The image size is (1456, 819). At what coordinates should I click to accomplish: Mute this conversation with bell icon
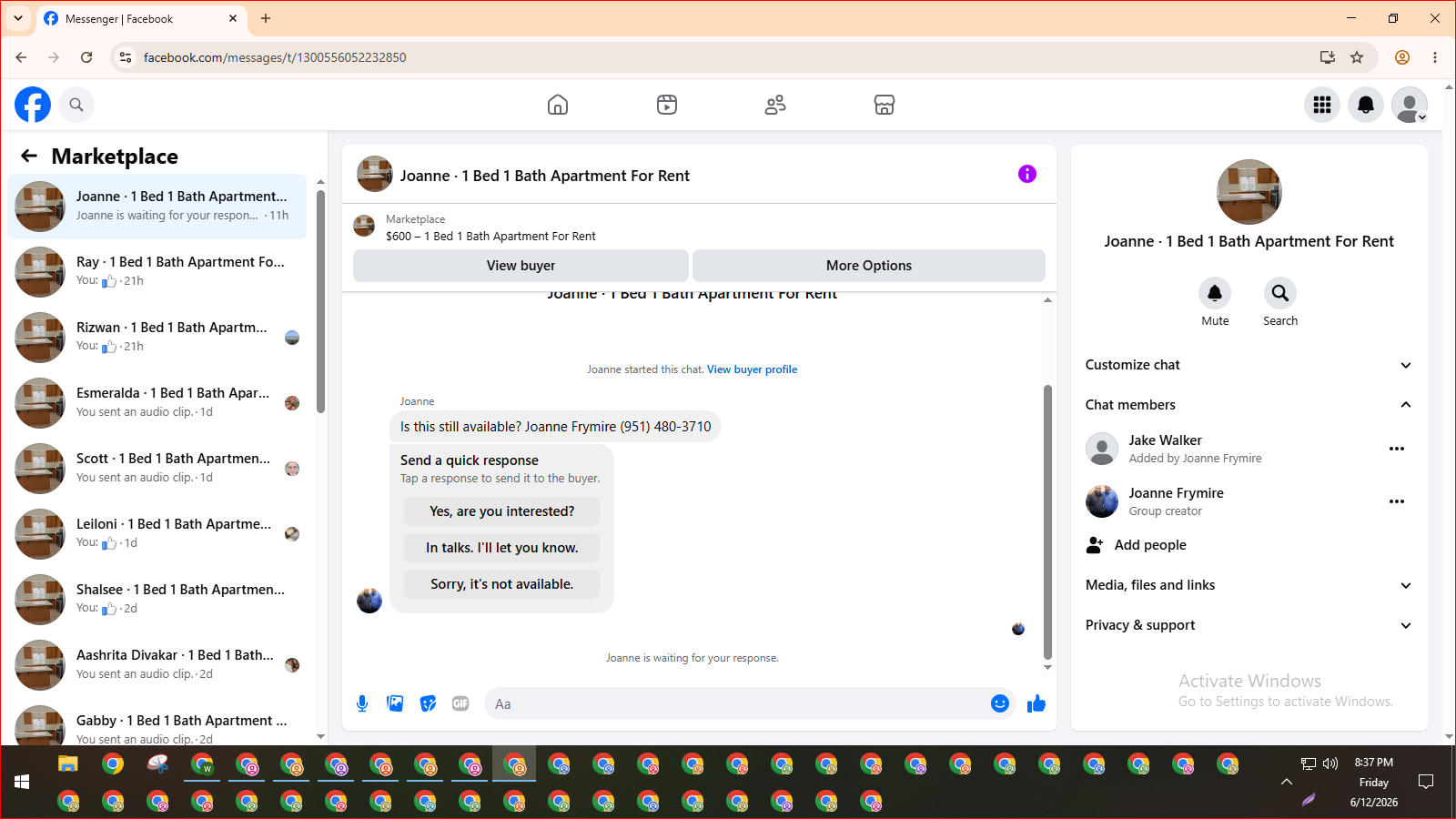click(x=1215, y=293)
